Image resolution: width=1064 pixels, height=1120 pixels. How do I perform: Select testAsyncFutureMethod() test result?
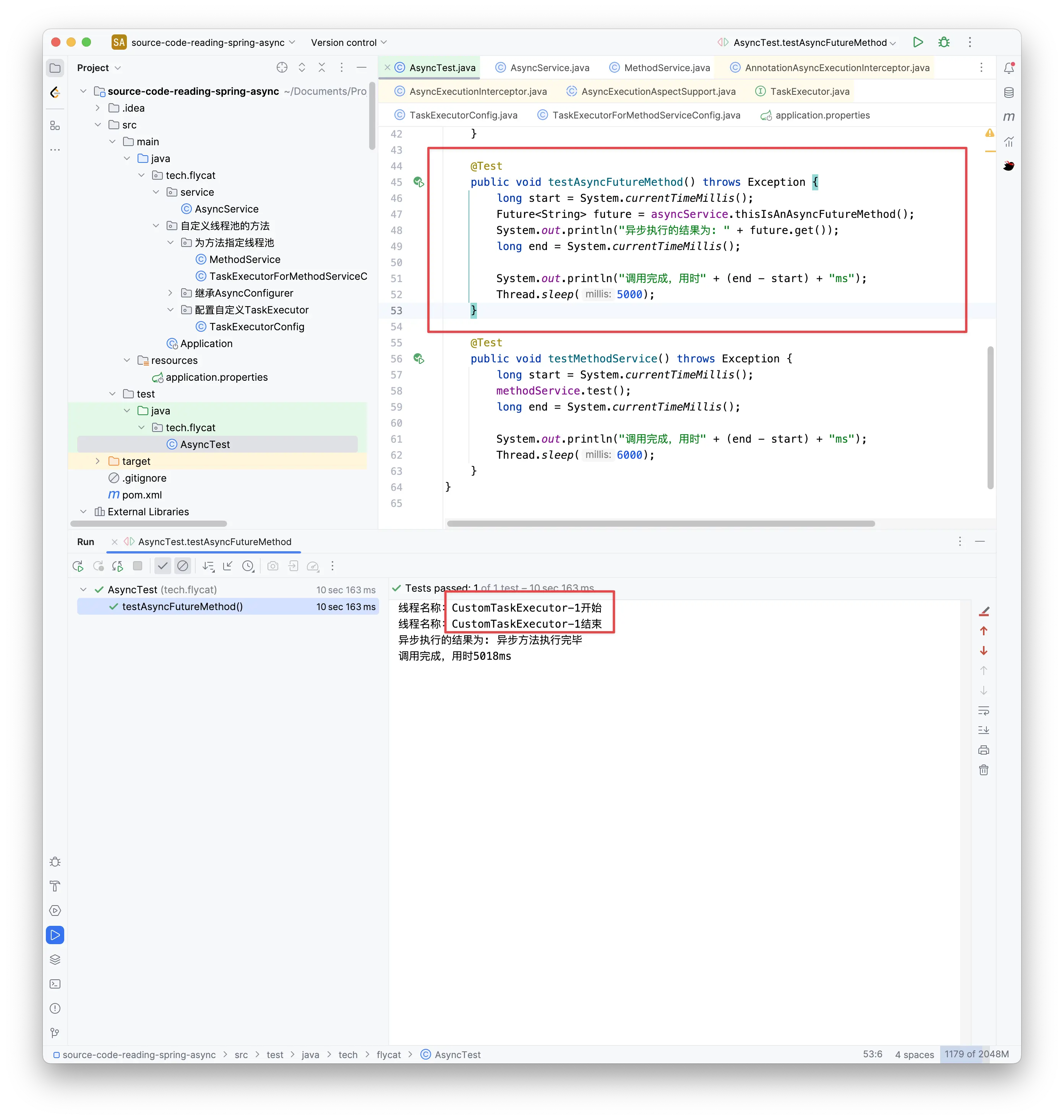click(228, 607)
